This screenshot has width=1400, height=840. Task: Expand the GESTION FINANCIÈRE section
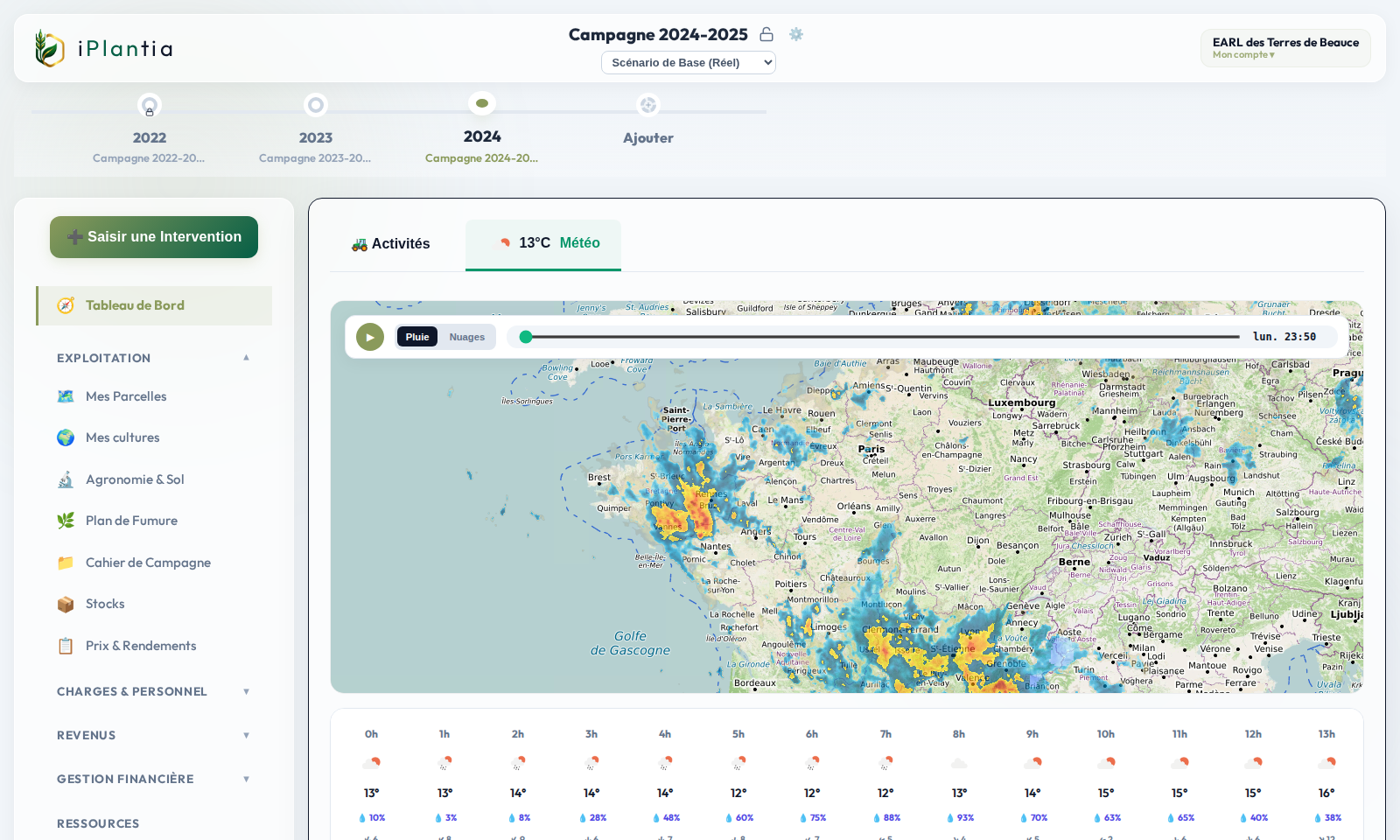click(154, 779)
